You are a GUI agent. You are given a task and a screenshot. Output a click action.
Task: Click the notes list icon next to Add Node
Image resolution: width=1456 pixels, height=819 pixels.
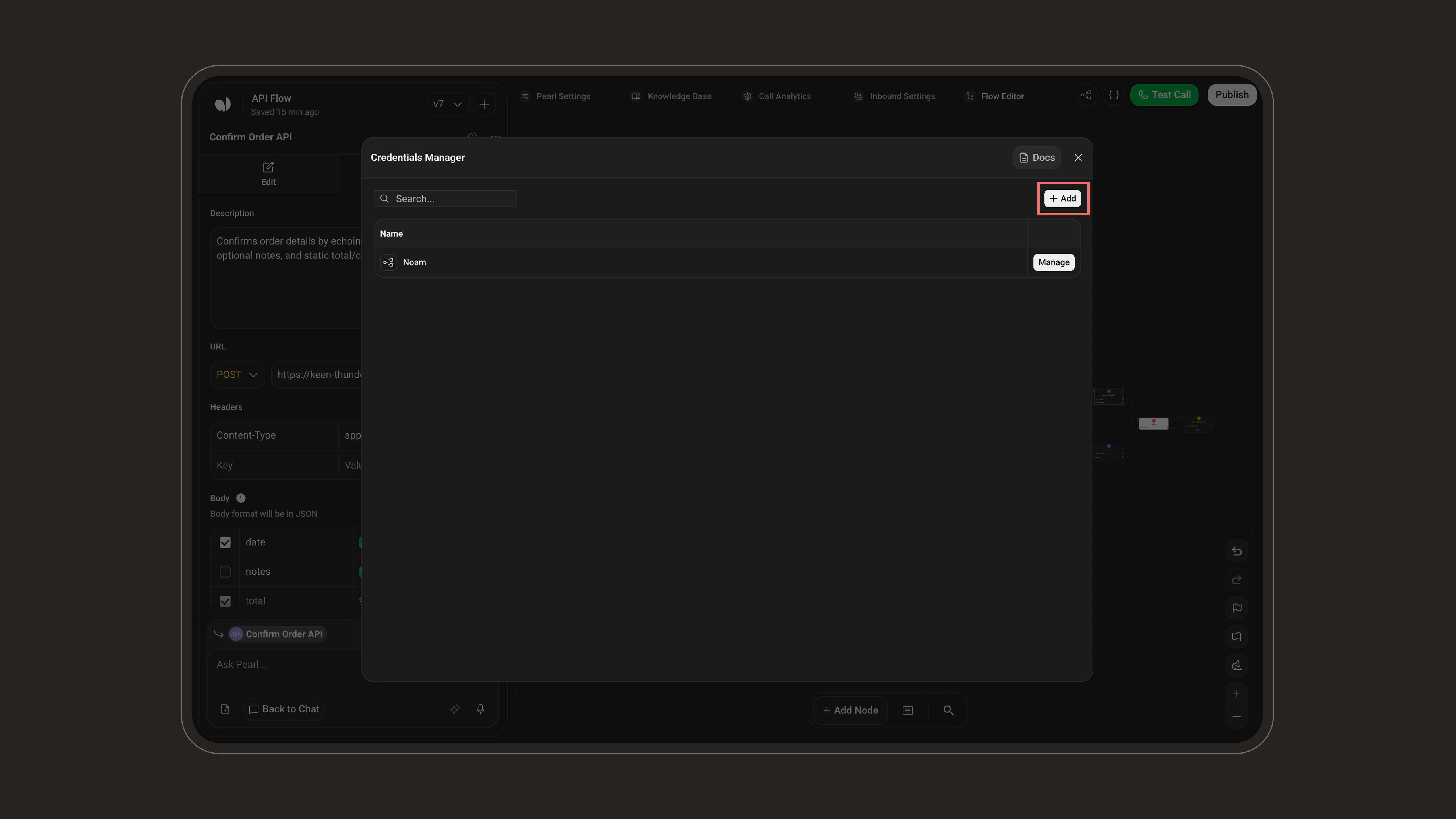pos(908,710)
